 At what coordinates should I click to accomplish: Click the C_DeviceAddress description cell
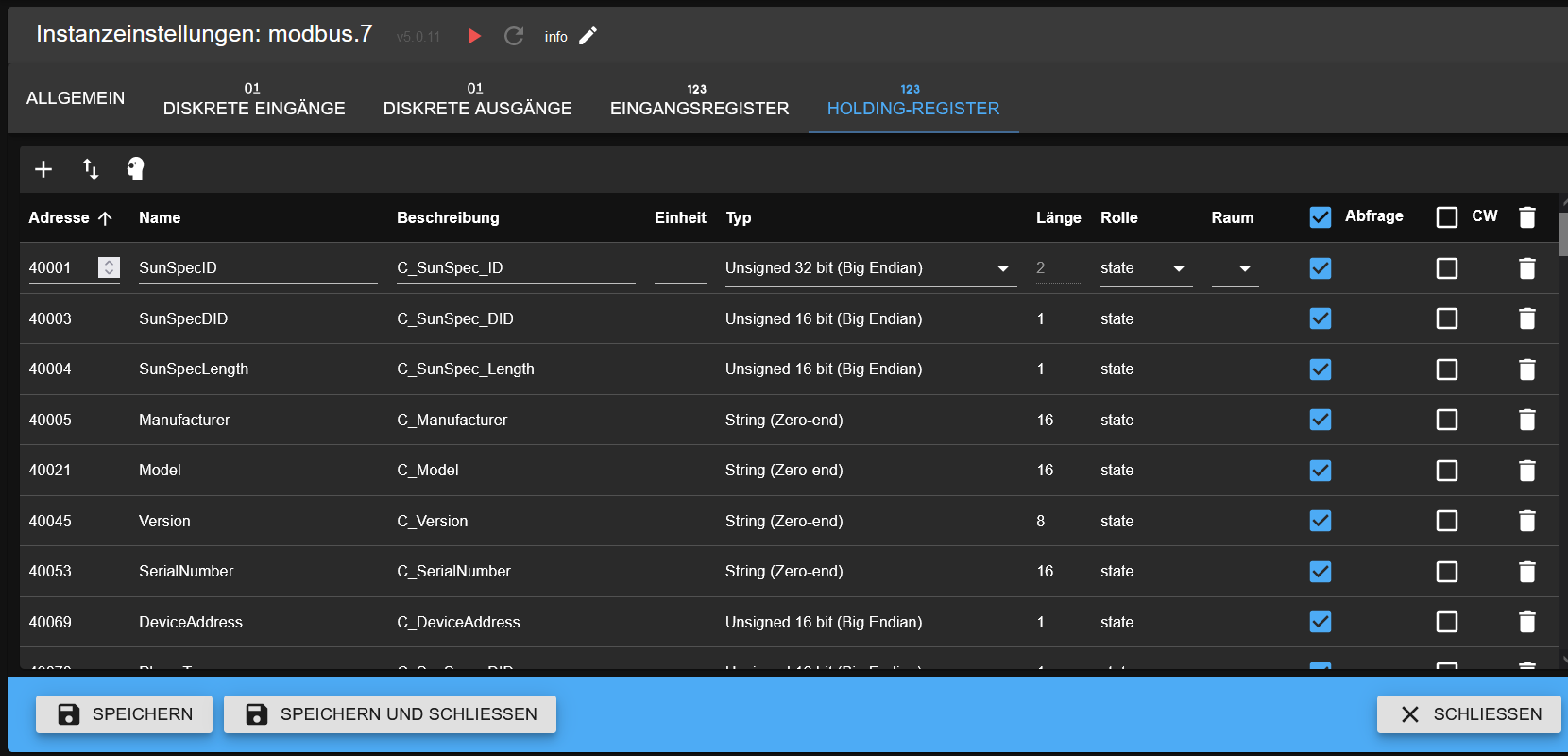(458, 622)
